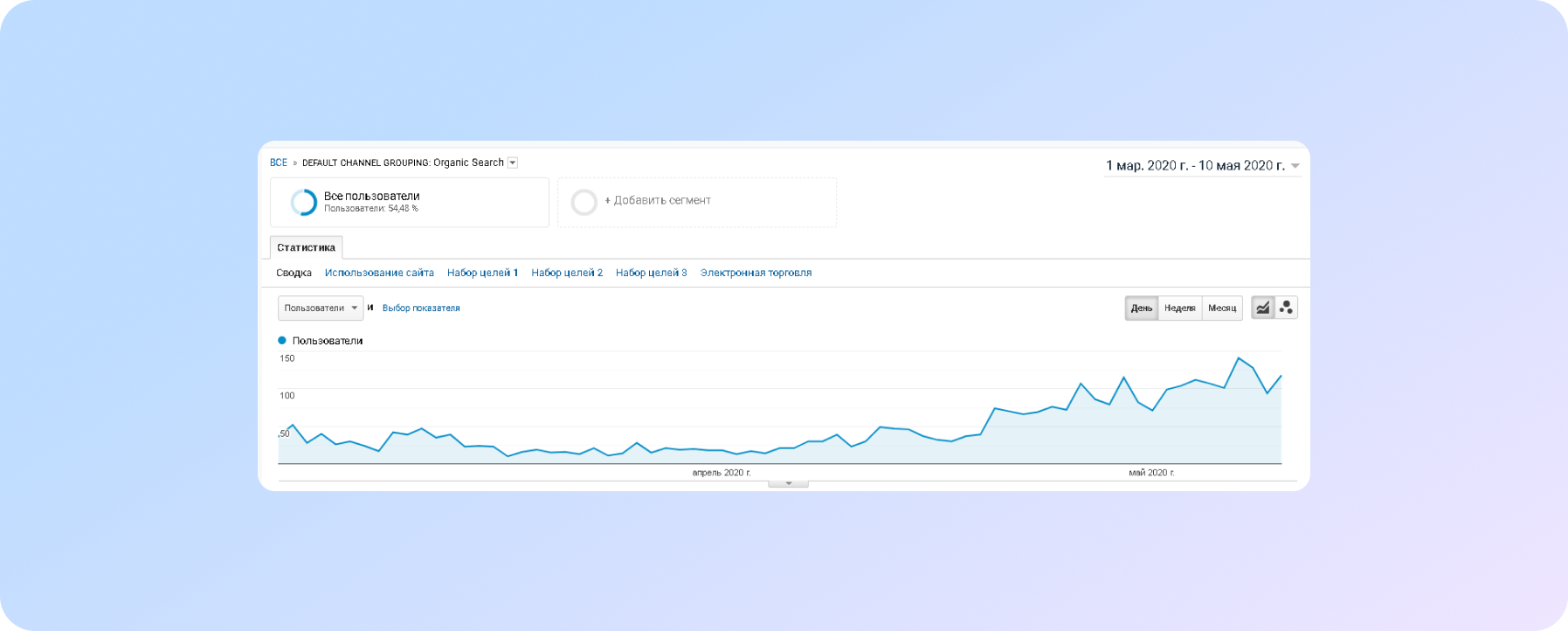Screen dimensions: 1568x631
Task: Open the date range picker arrow
Action: point(1295,166)
